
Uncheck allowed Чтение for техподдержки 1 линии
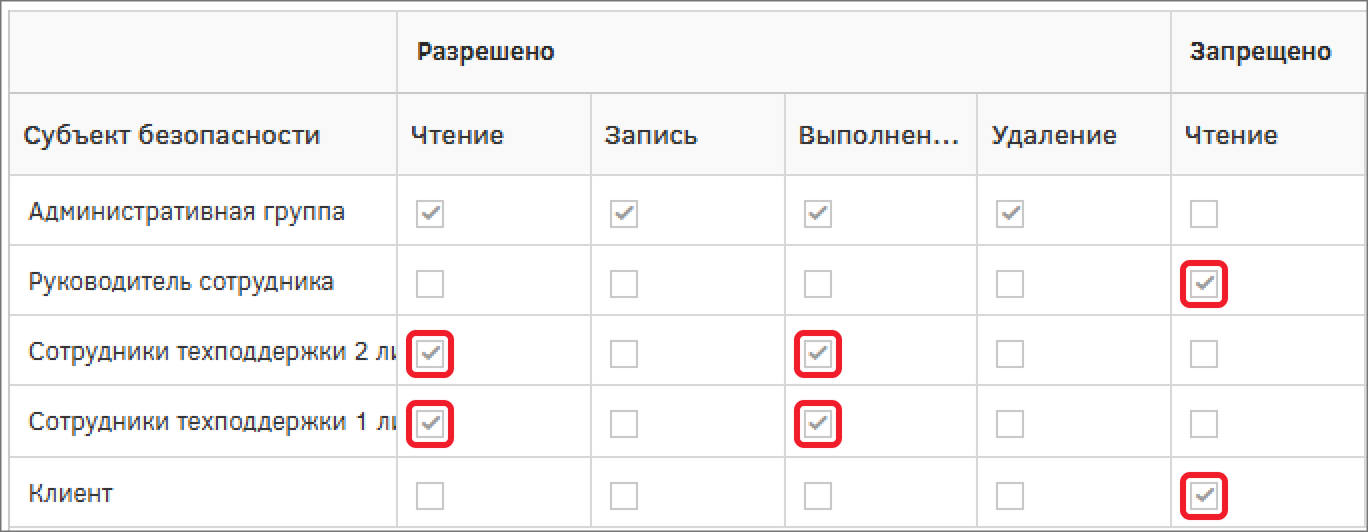(430, 424)
